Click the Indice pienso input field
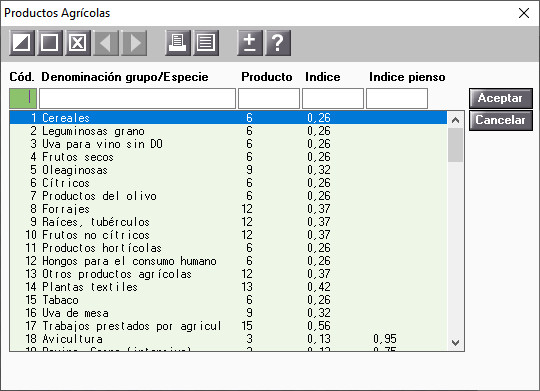Viewport: 540px width, 391px height. tap(397, 99)
